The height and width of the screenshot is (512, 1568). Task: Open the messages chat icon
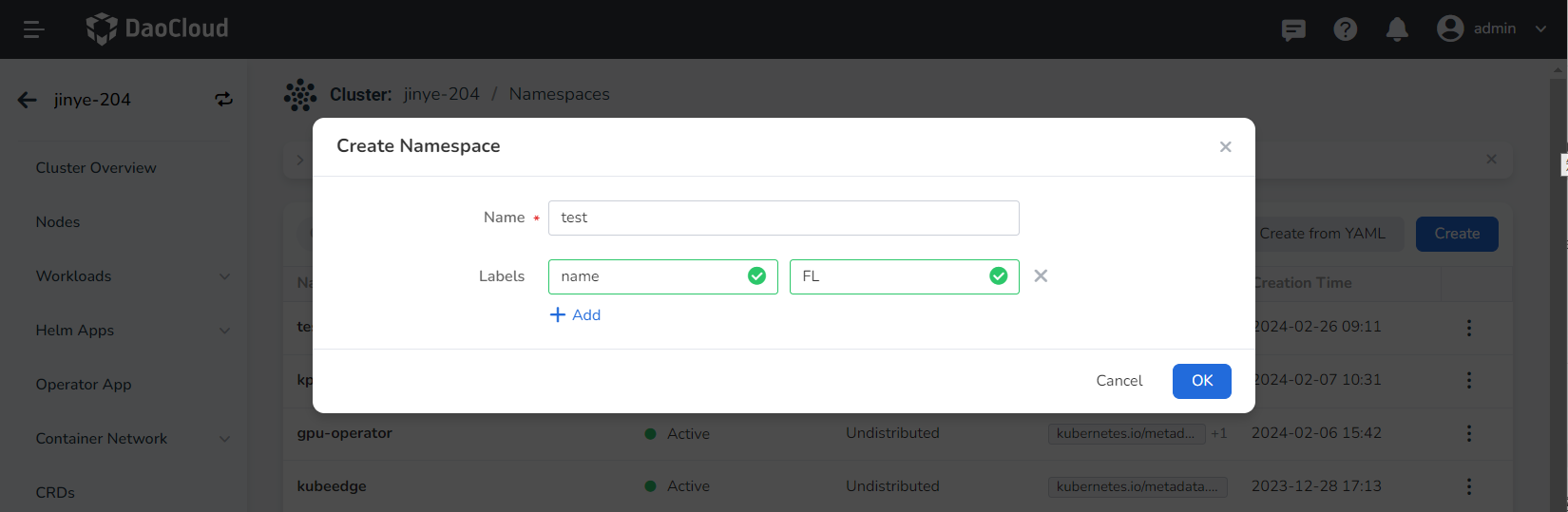coord(1293,29)
